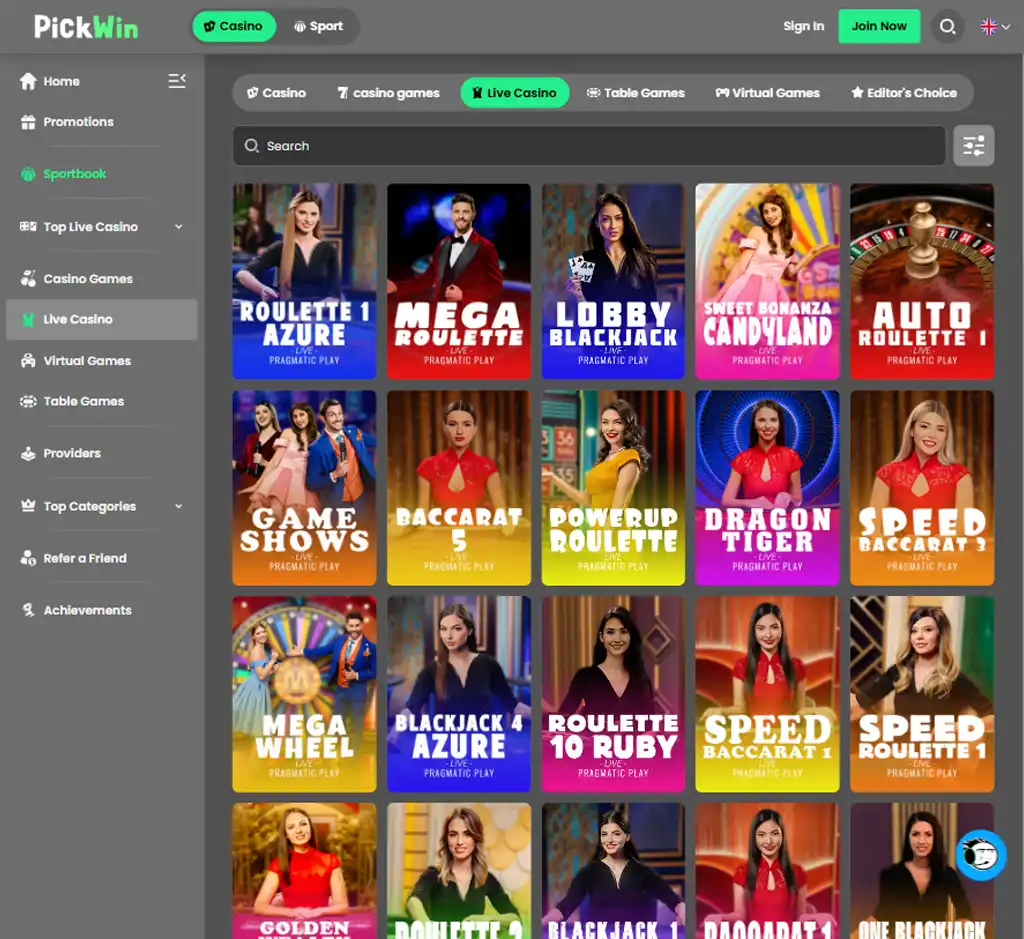This screenshot has width=1024, height=939.
Task: Select the Table Games category tab
Action: pos(635,93)
